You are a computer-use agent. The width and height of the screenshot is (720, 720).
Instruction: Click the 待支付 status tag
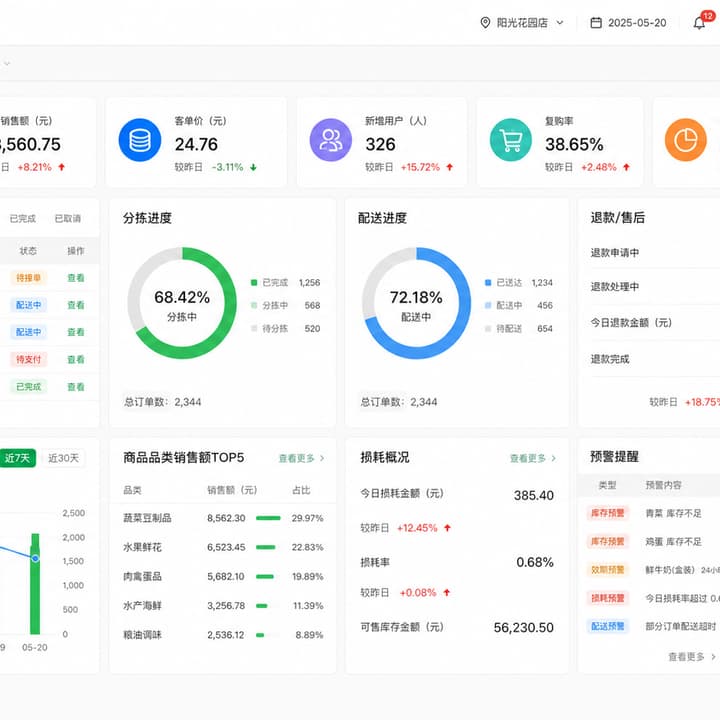[x=28, y=360]
